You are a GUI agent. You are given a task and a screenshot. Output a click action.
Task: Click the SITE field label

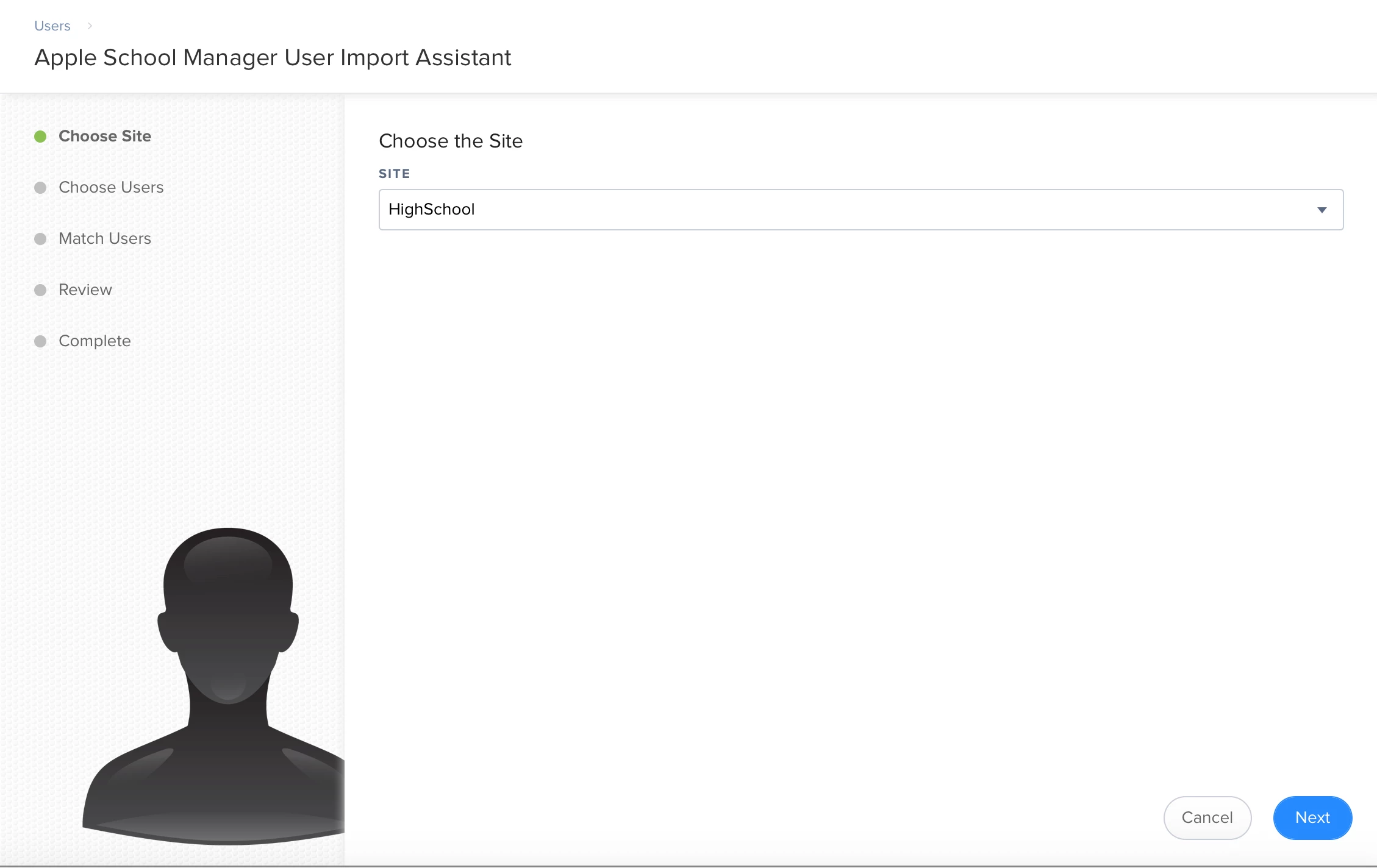(x=394, y=174)
